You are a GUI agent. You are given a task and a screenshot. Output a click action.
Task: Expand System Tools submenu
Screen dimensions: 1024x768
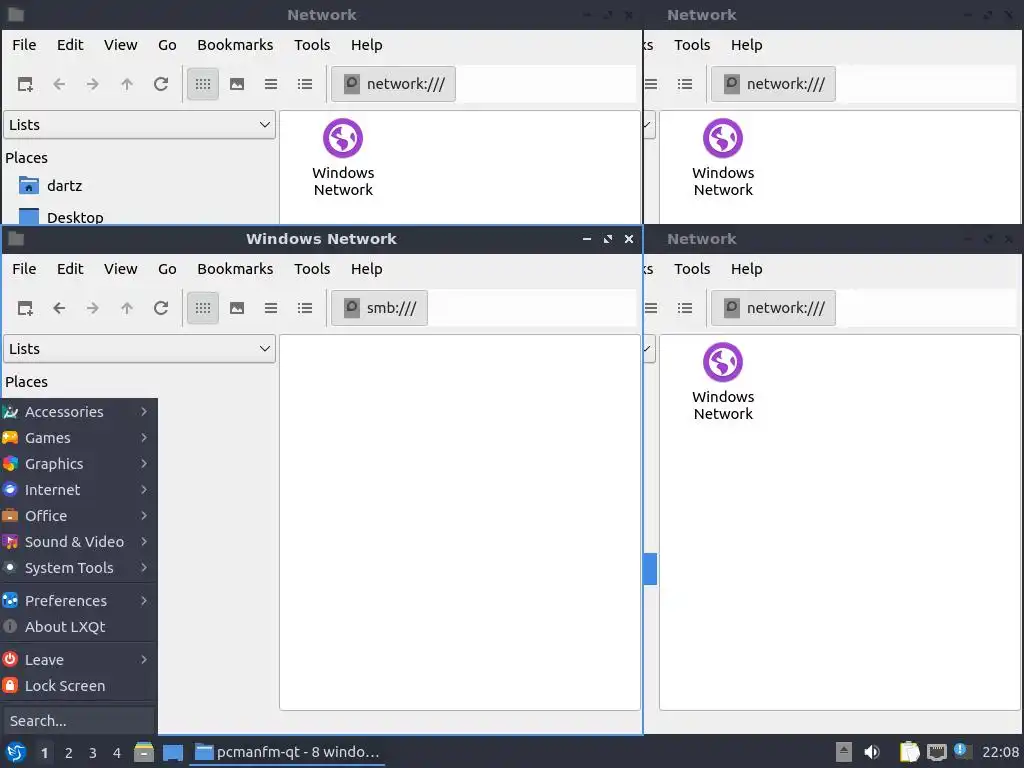click(78, 568)
